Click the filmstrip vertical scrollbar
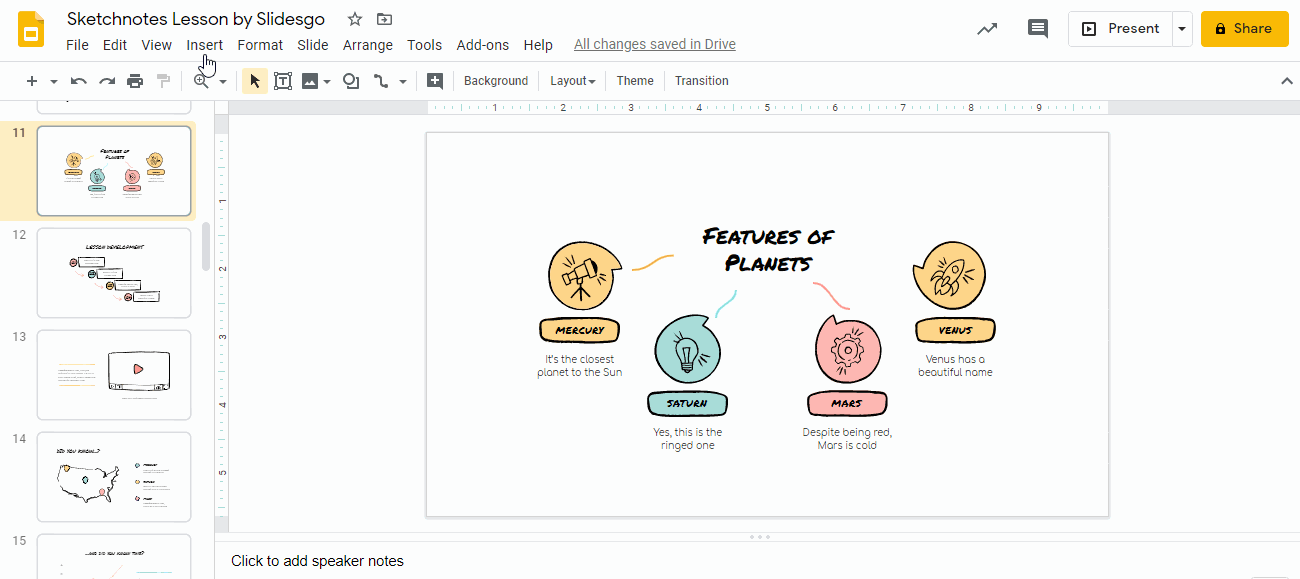Screen dimensions: 1300x579 click(x=206, y=246)
